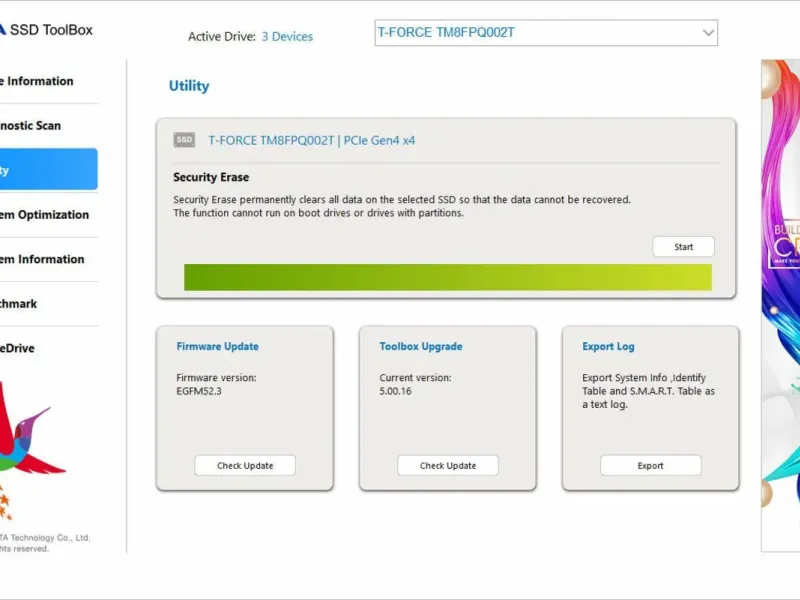
Task: Click the green Security Erase progress bar
Action: (x=448, y=277)
